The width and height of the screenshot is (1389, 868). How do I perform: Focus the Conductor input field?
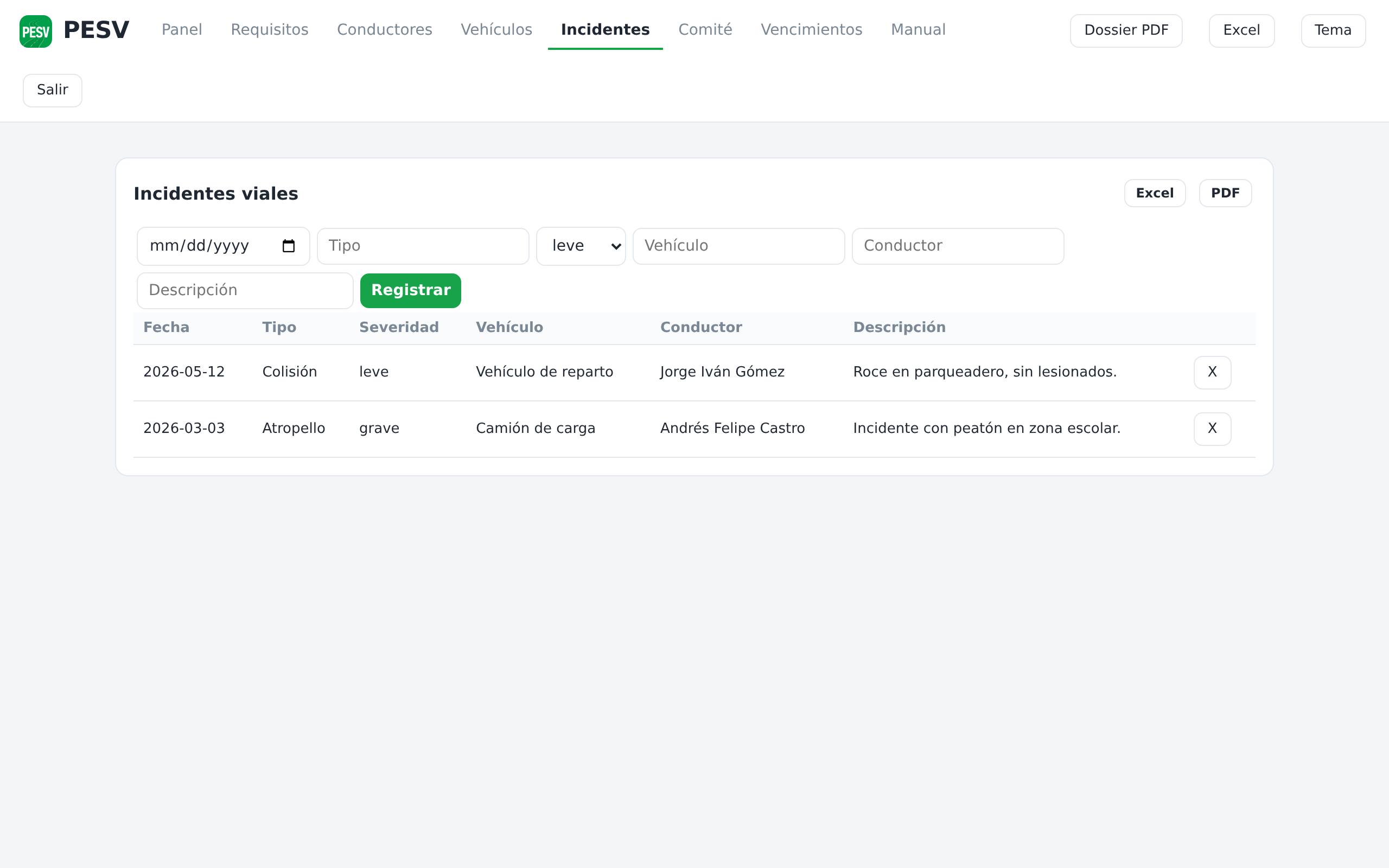pos(958,246)
